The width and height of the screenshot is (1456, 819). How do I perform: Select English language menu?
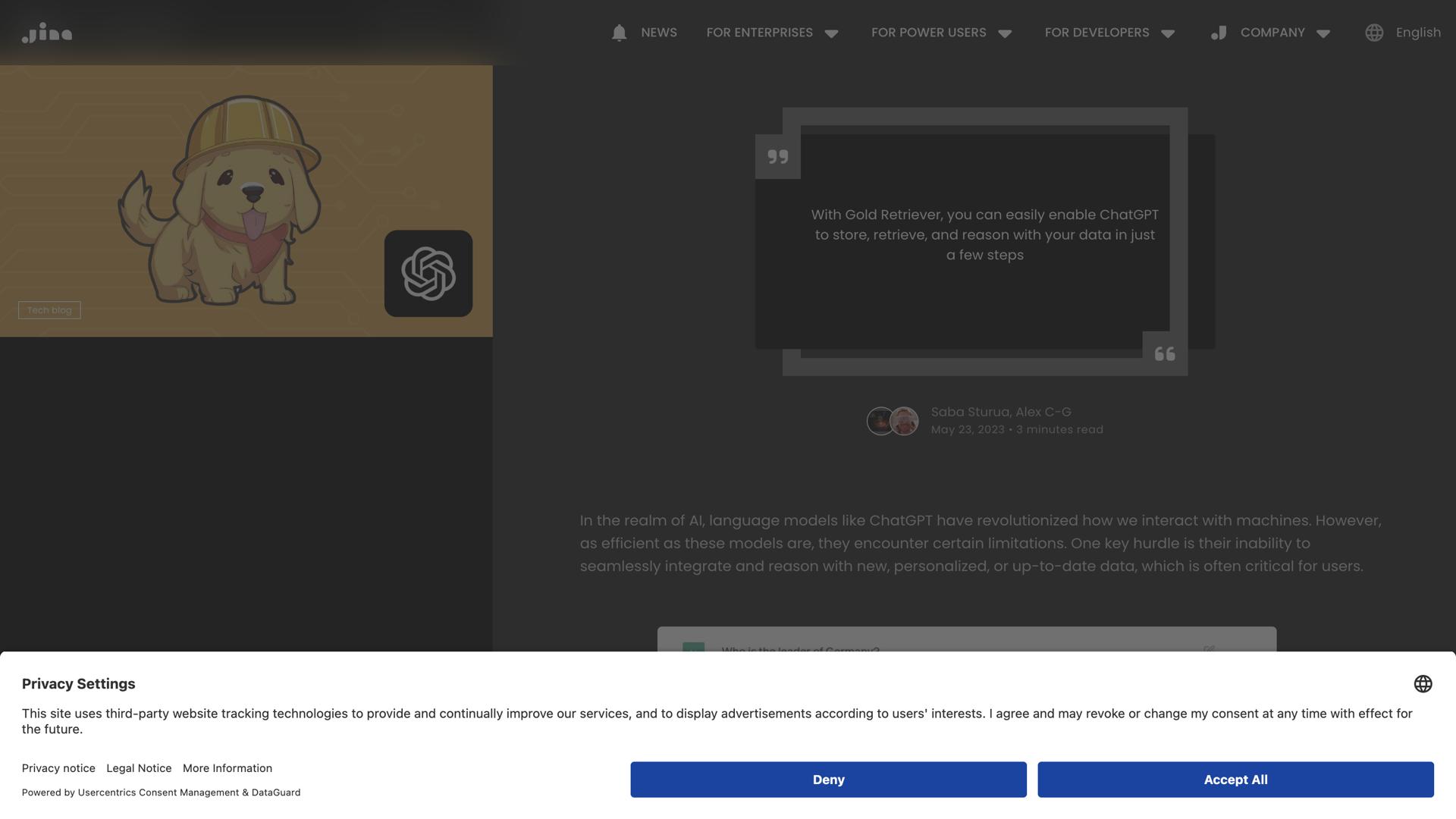[x=1418, y=33]
